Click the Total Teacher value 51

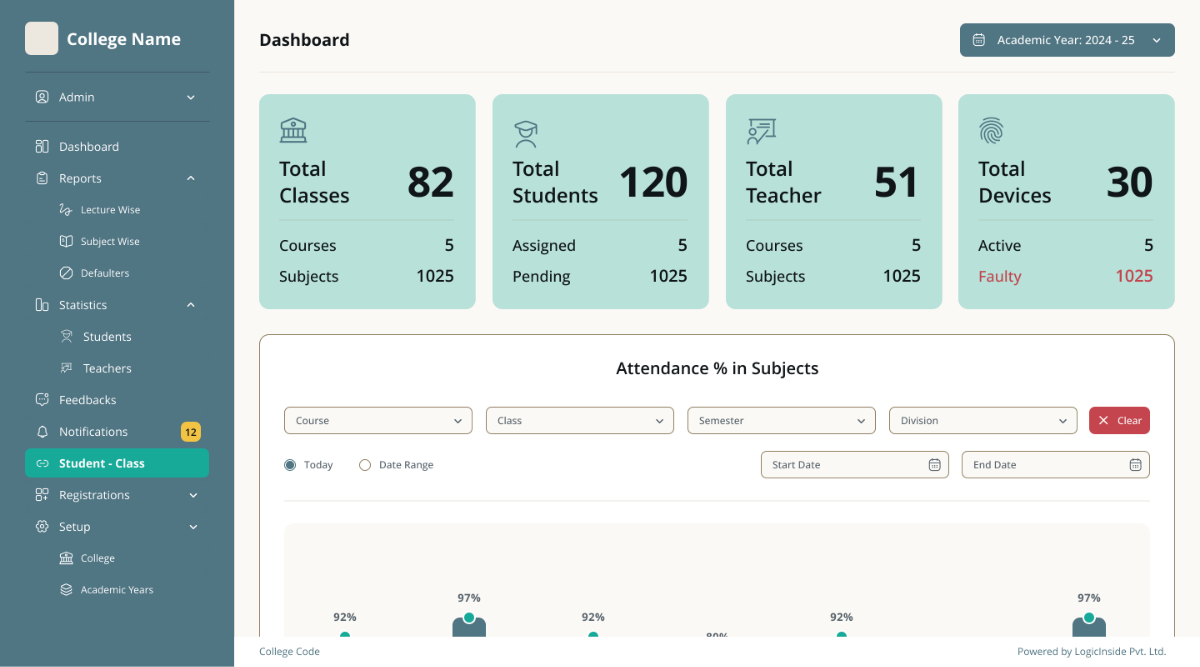[x=896, y=182]
